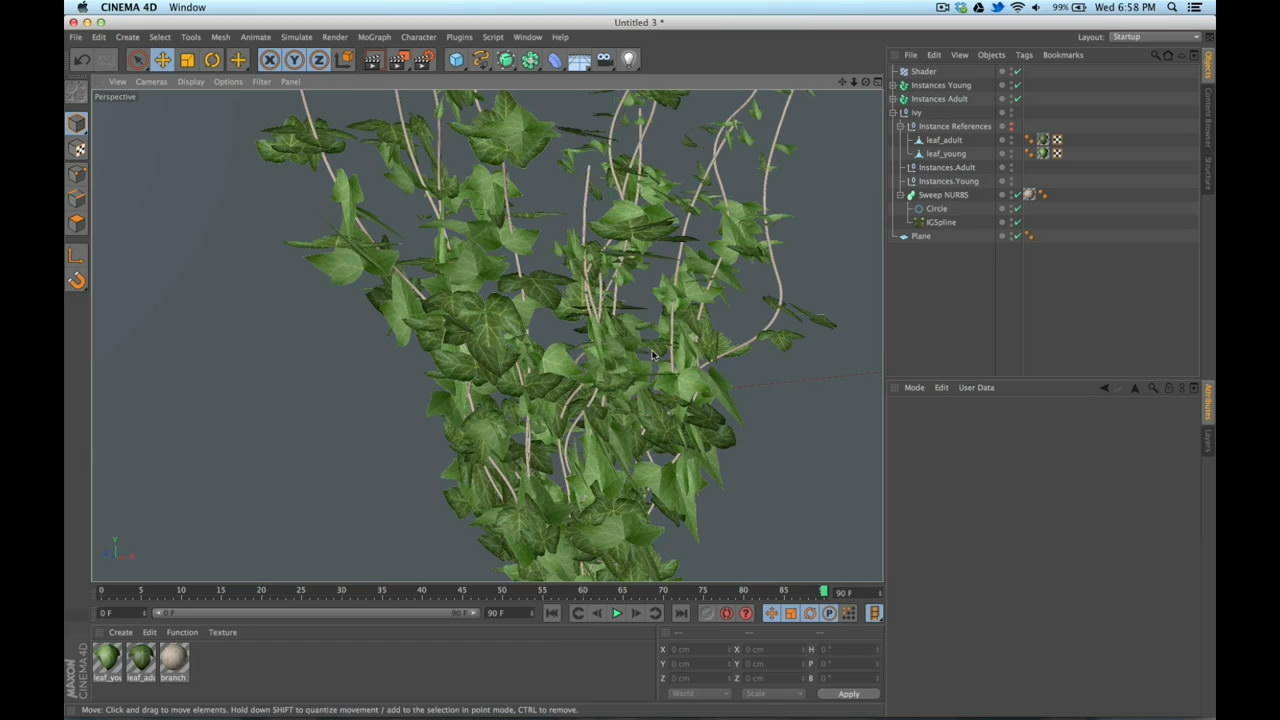The width and height of the screenshot is (1280, 720).
Task: Open the MoGraph menu
Action: 374,37
